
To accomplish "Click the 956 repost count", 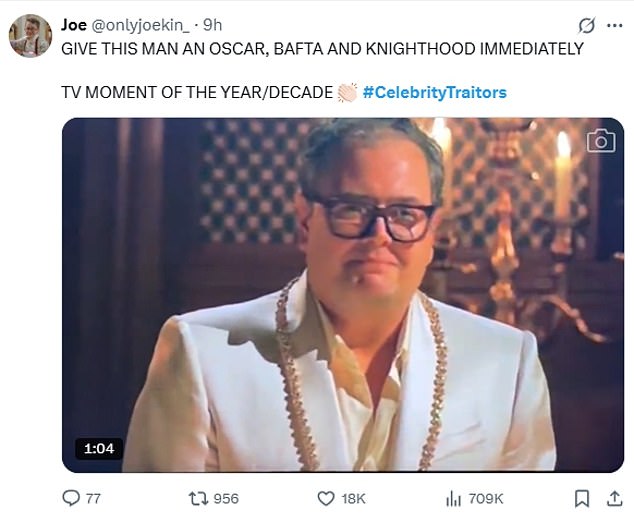I will [226, 498].
